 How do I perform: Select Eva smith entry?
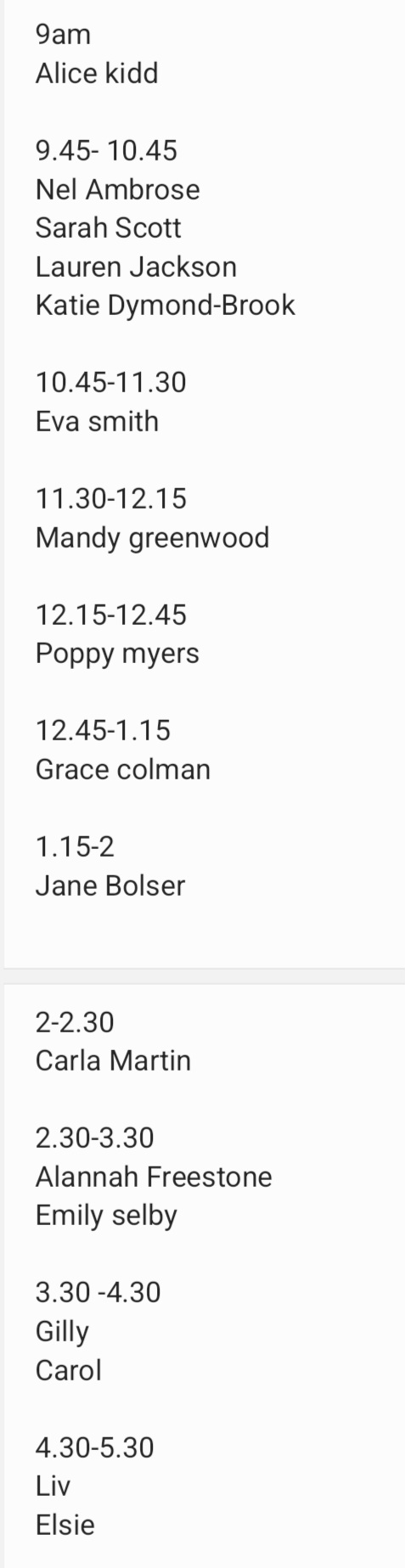[x=97, y=421]
